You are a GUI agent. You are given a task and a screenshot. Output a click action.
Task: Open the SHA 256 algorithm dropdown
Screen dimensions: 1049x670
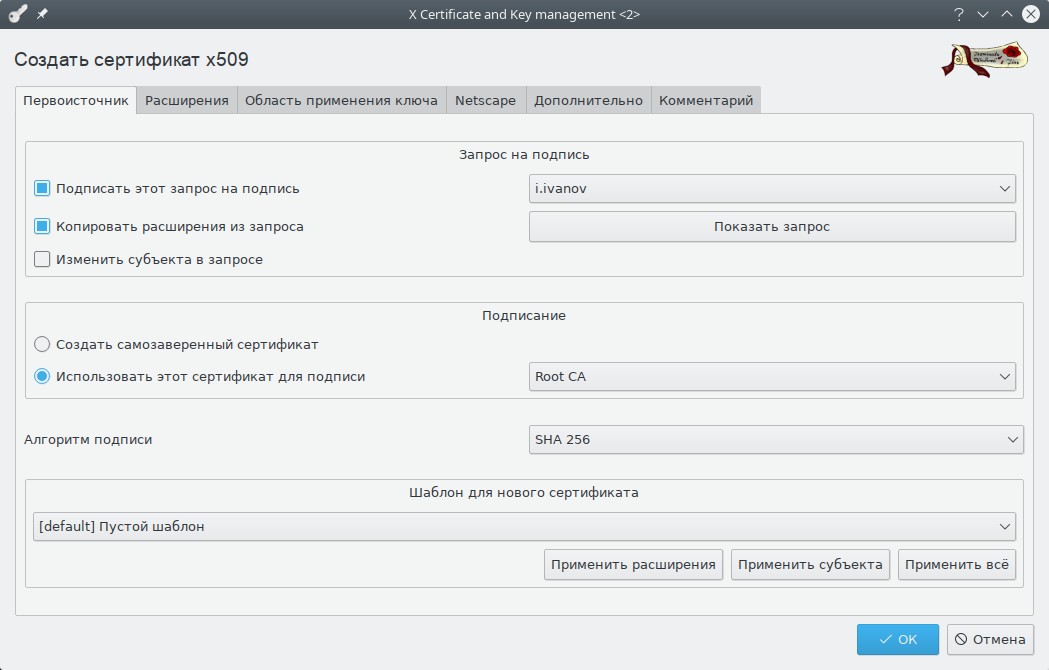point(775,439)
